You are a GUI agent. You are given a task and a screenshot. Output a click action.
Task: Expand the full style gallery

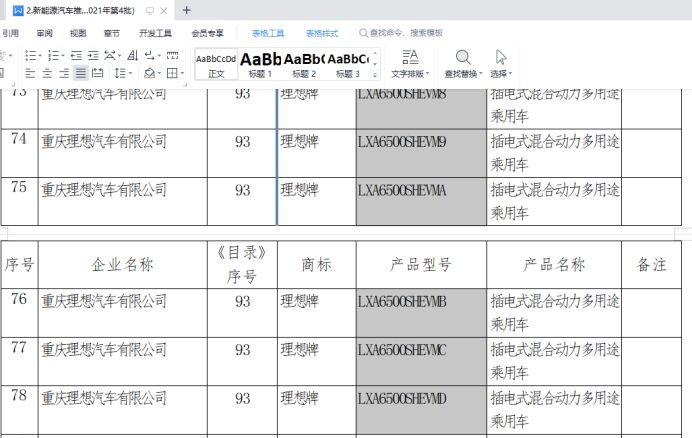coord(375,75)
